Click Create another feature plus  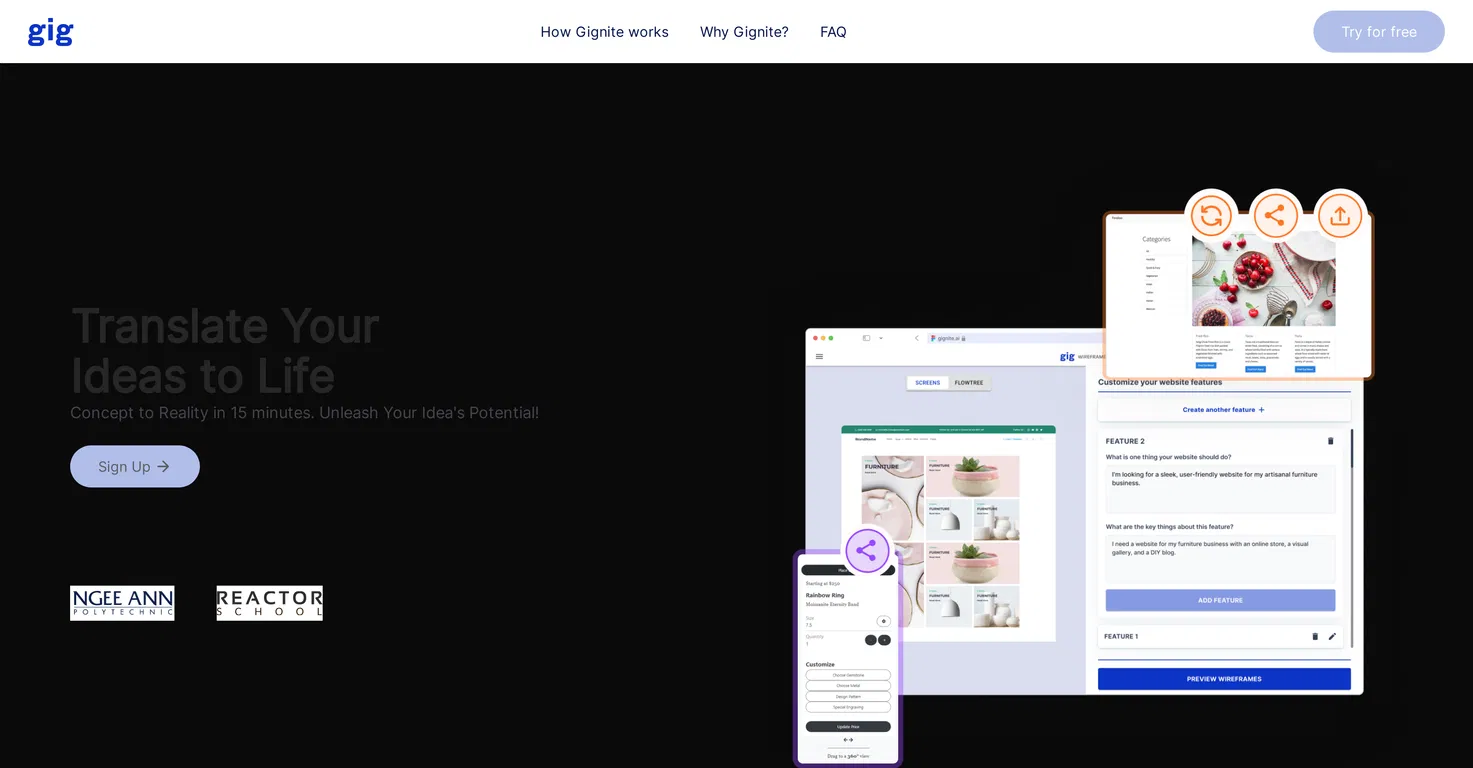coord(1224,410)
